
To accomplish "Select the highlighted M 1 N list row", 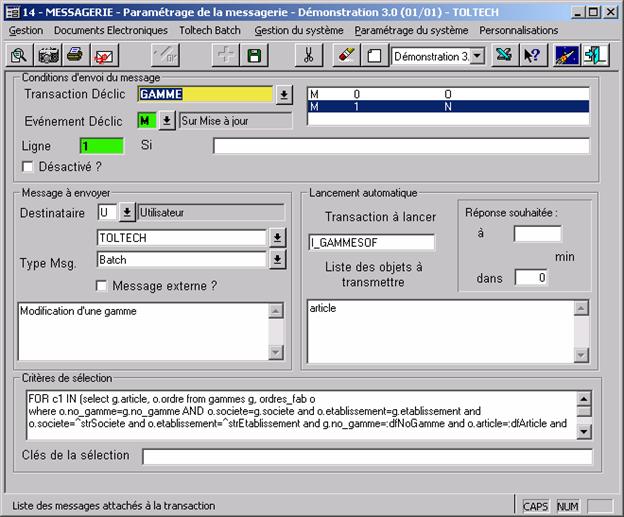I will 447,106.
